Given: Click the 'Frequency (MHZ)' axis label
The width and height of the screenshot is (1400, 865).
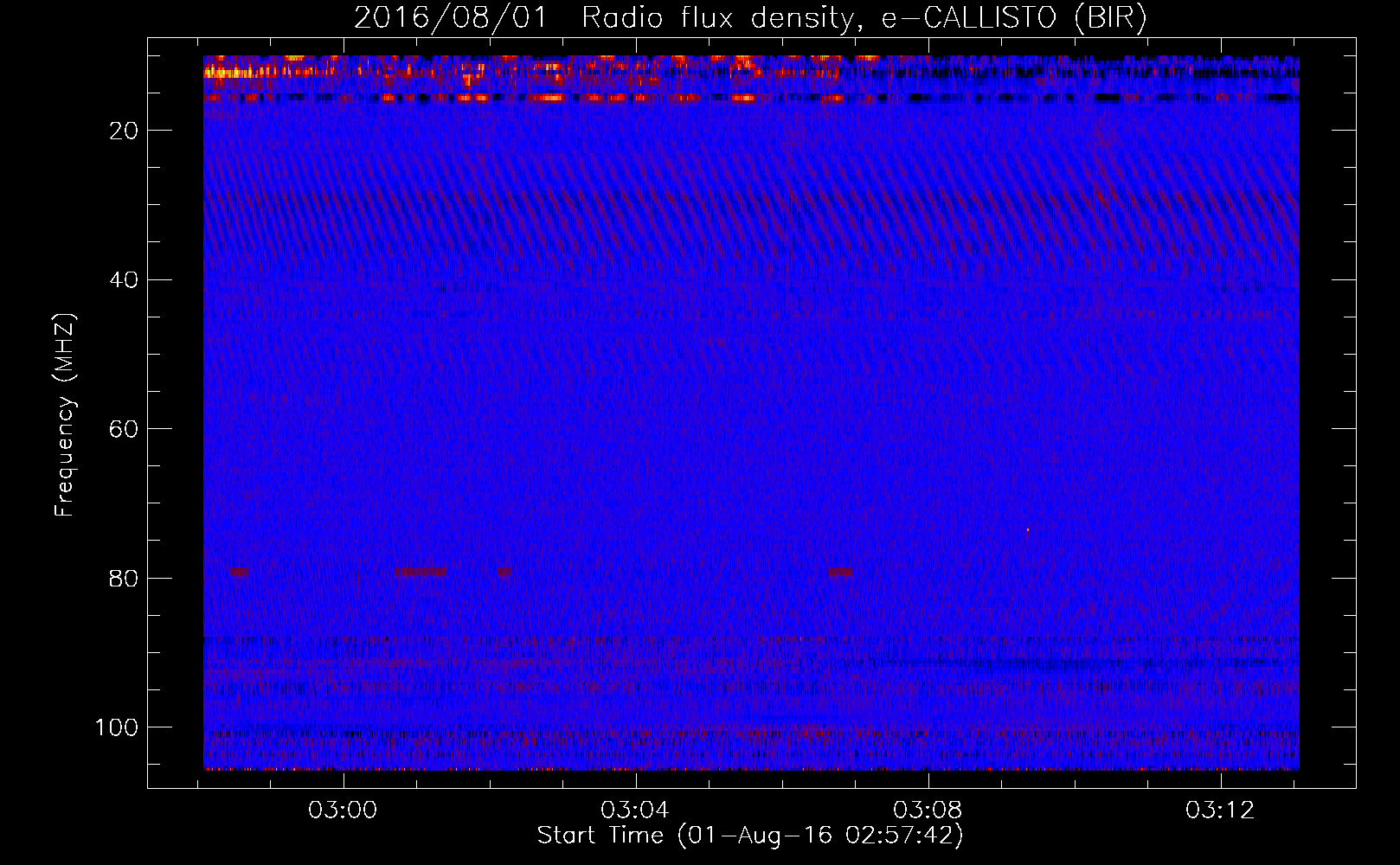Looking at the screenshot, I should (x=65, y=415).
